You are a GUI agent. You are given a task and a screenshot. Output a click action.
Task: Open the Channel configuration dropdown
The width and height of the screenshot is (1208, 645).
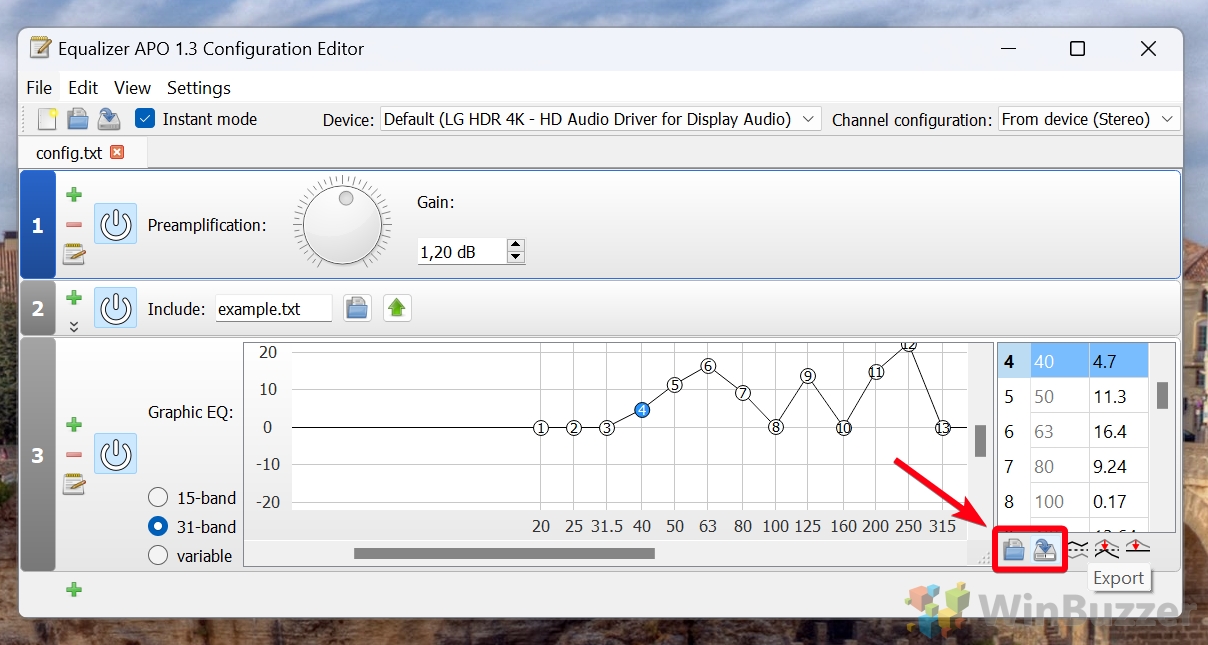pos(1088,119)
